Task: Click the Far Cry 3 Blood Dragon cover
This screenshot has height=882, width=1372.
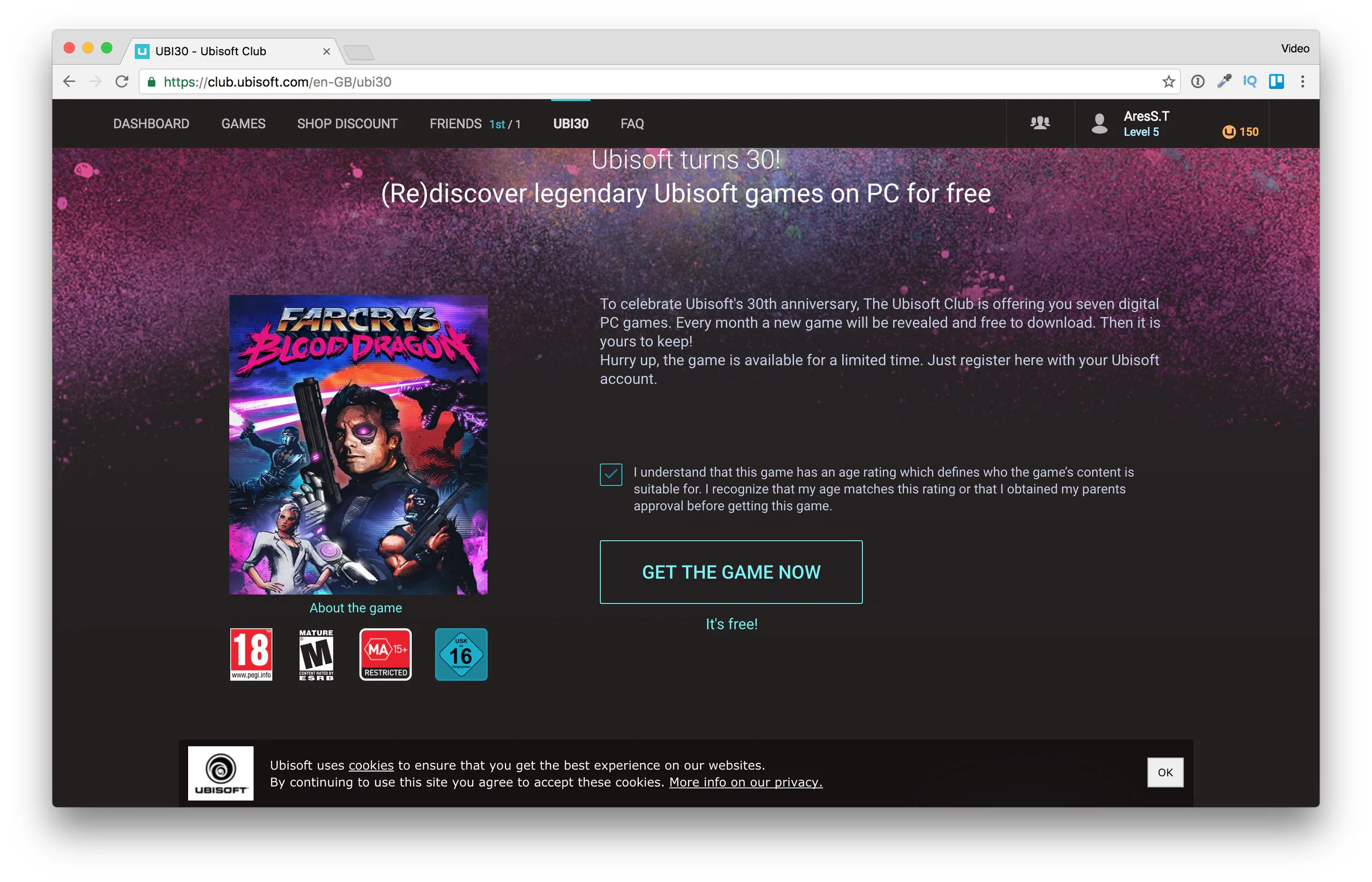Action: (359, 444)
